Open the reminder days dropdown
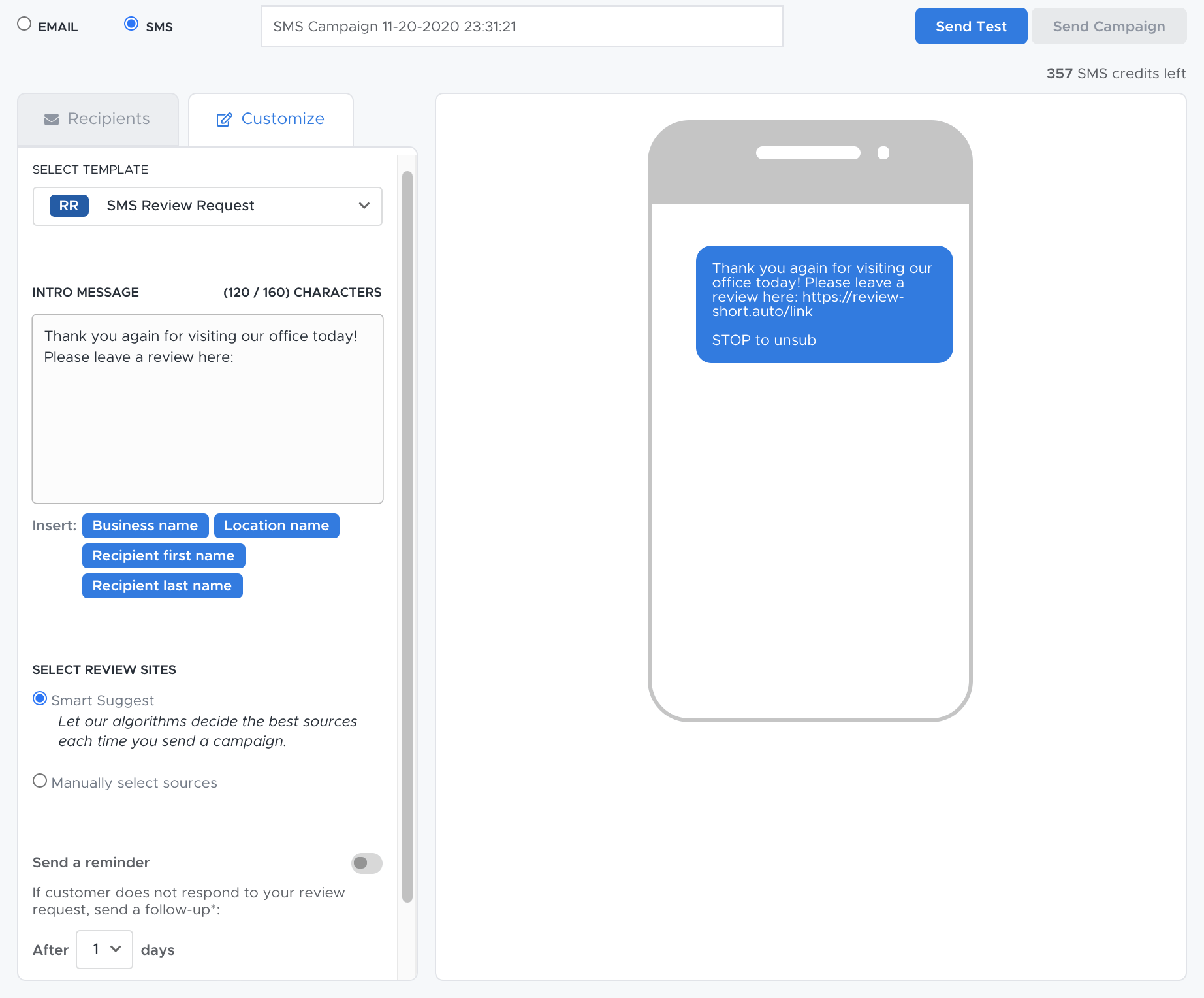The image size is (1204, 998). coord(104,950)
